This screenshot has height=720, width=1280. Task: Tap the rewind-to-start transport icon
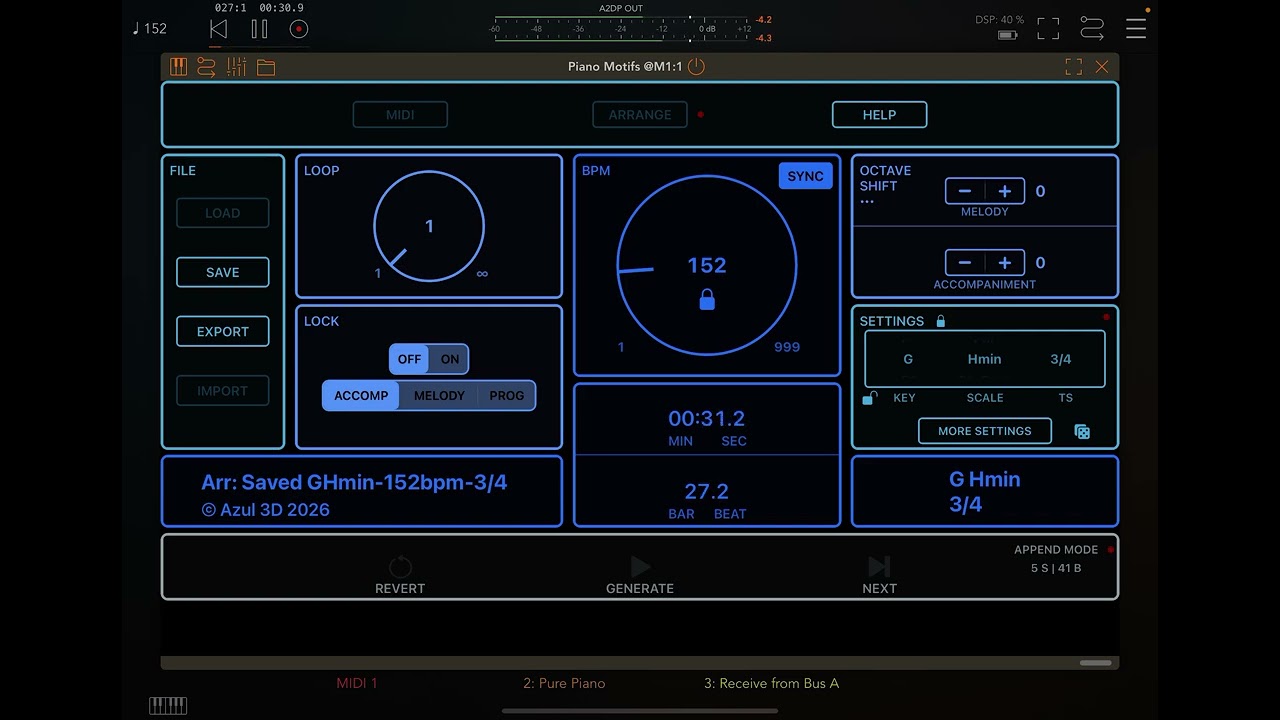[218, 29]
